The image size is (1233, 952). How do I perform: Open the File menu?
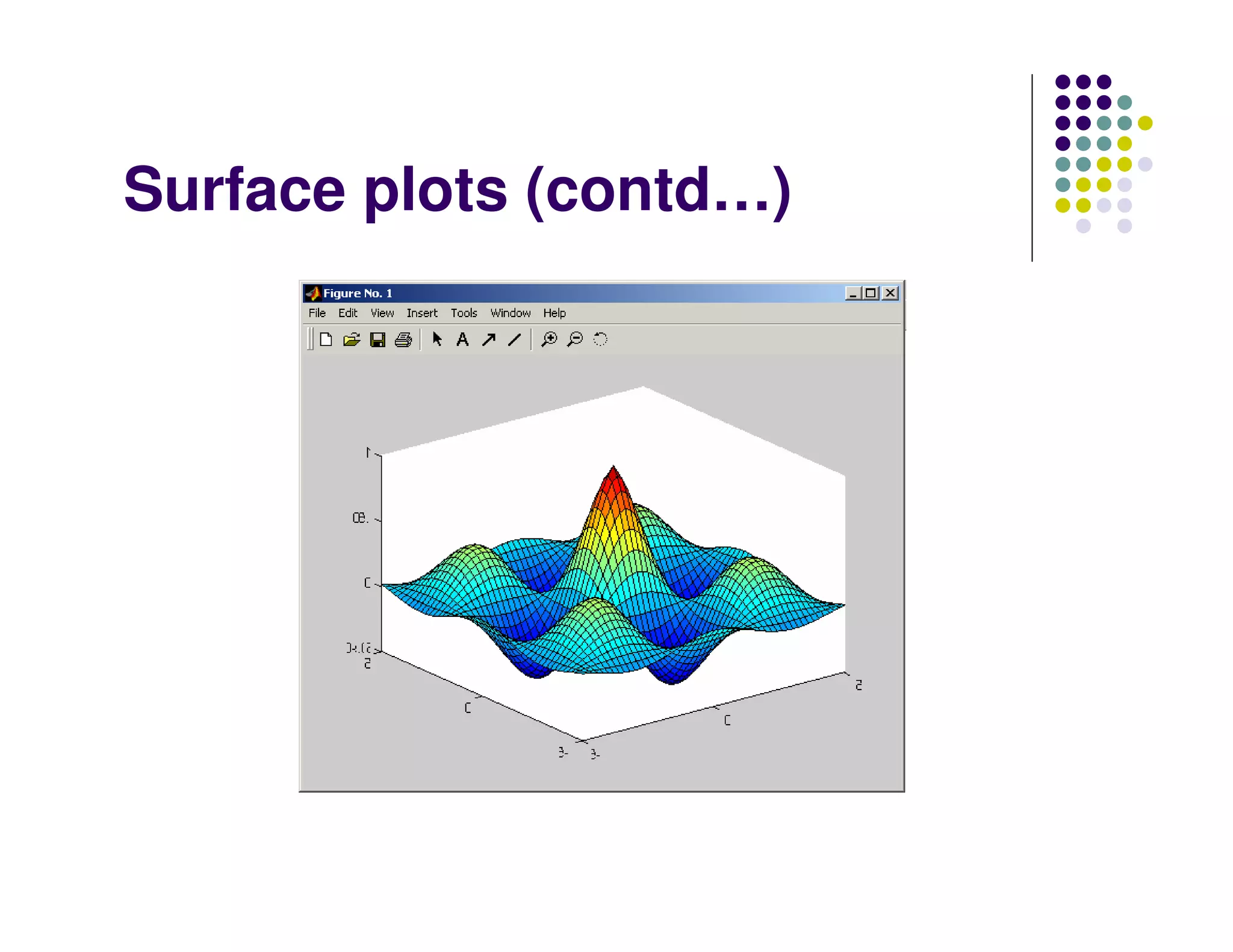317,313
